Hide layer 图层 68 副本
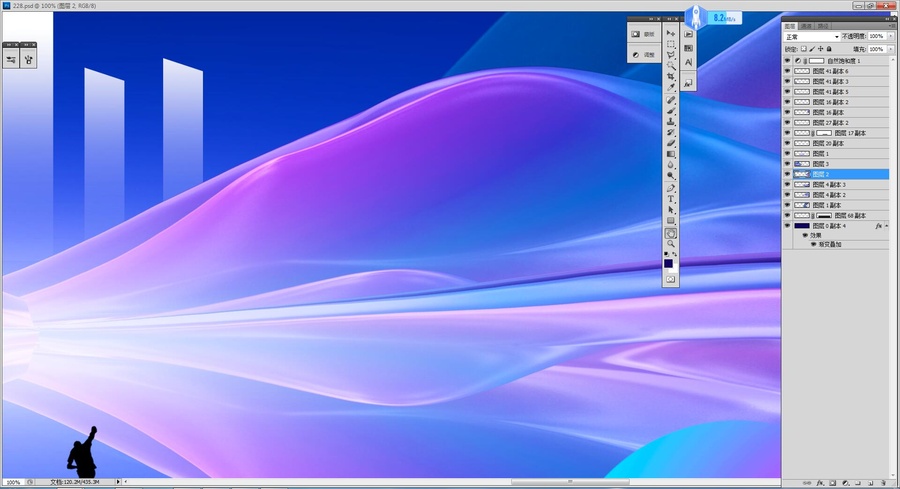The width and height of the screenshot is (900, 489). [788, 216]
